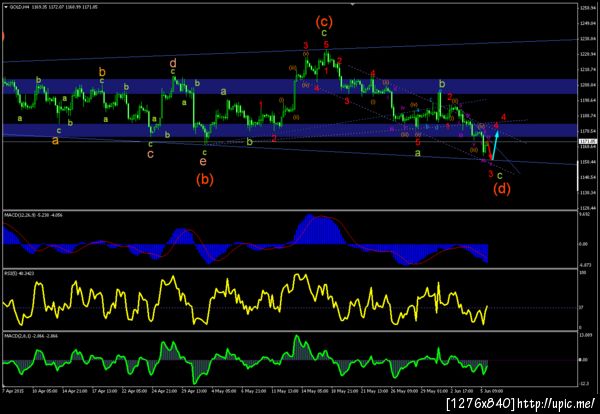Click the 22 Apr 05:00 time label
This screenshot has width=600, height=414.
134,391
